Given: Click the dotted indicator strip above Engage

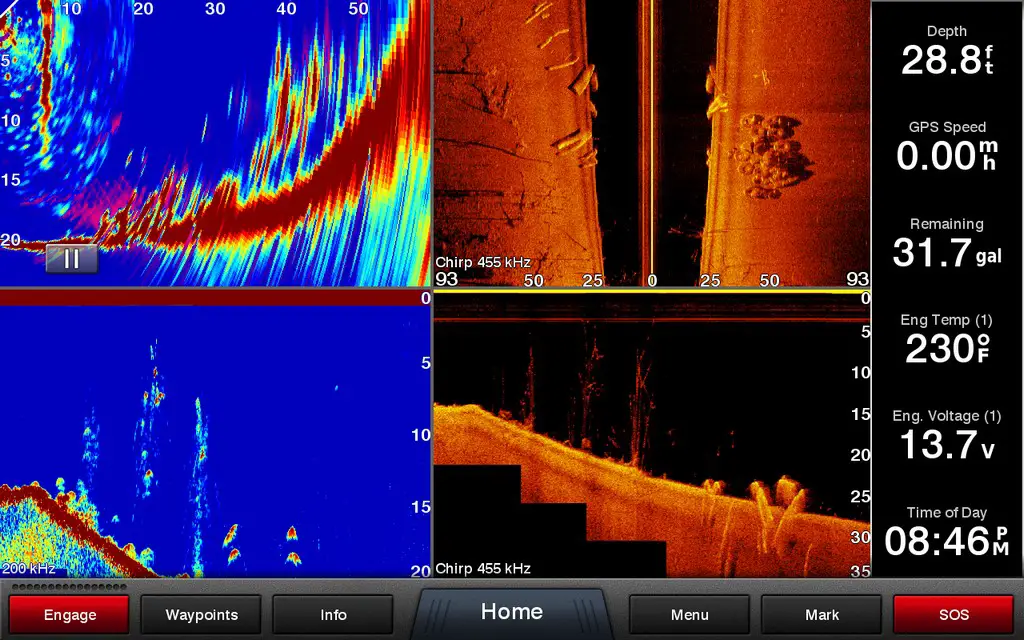Looking at the screenshot, I should (70, 586).
